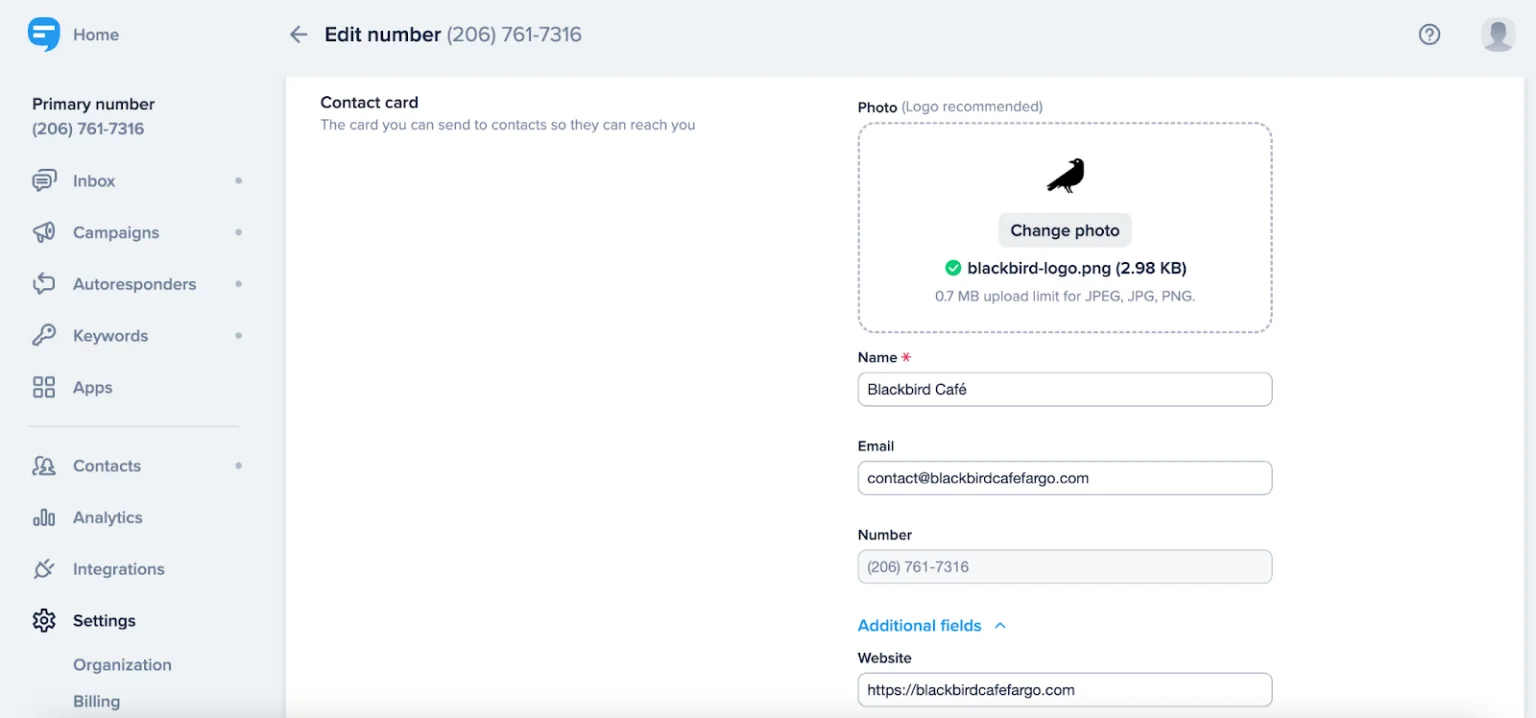Screen dimensions: 1536x718
Task: Select the Campaigns megaphone icon
Action: pyautogui.click(x=43, y=232)
